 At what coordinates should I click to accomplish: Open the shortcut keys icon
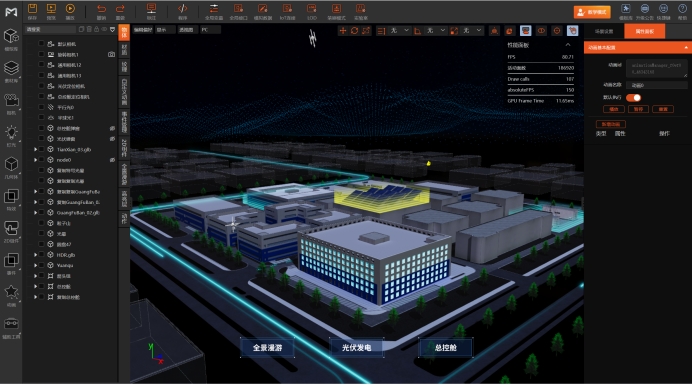(x=663, y=8)
